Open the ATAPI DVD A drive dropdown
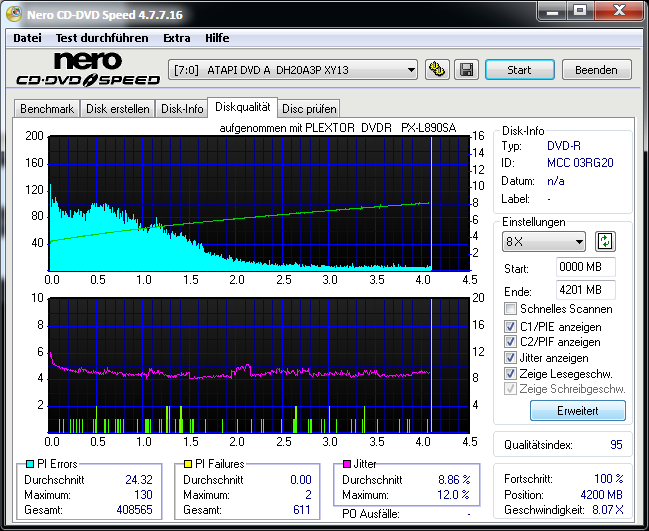The width and height of the screenshot is (649, 531). pos(293,70)
